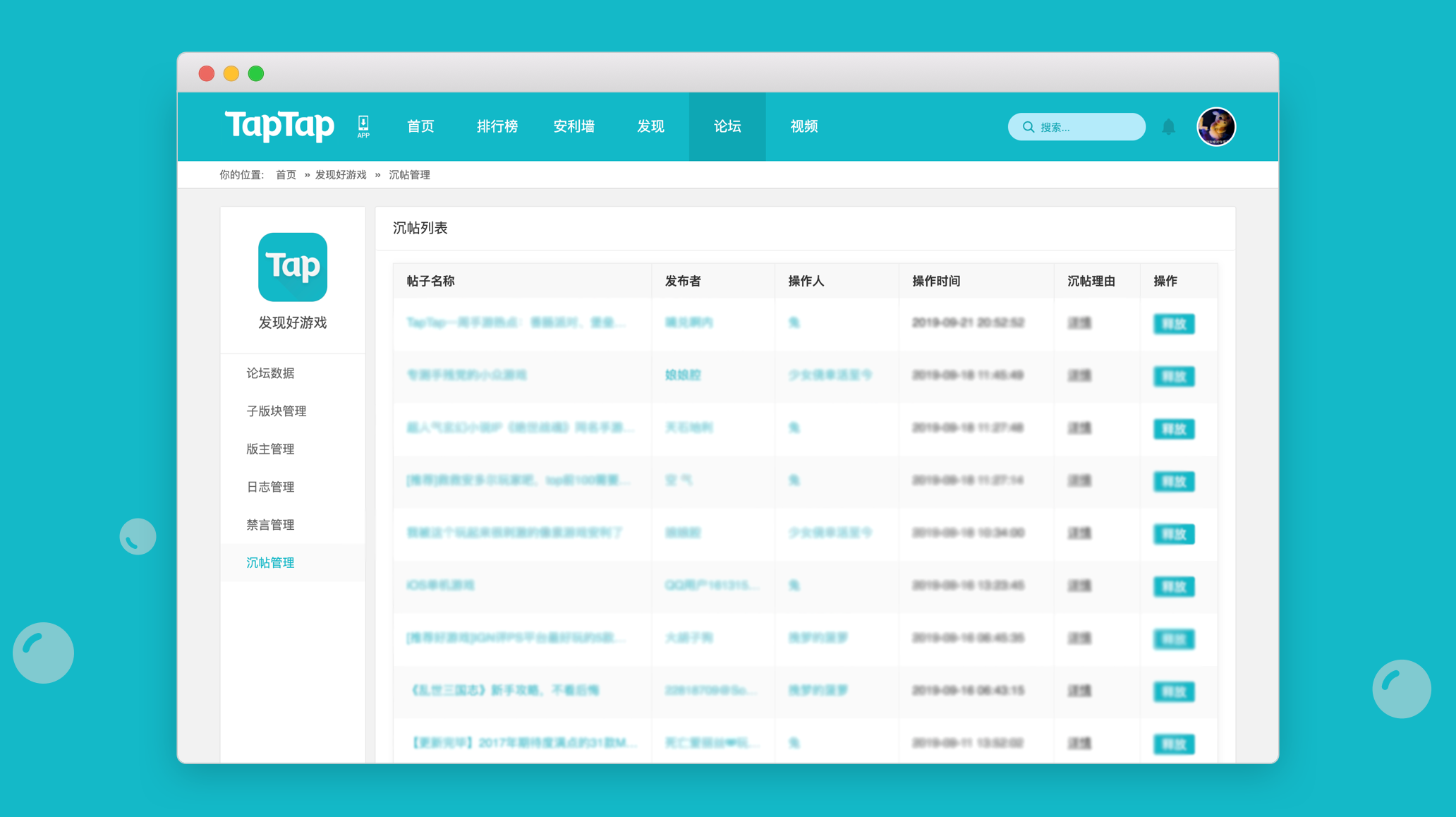Select 子版块管理 in the sidebar
The image size is (1456, 817).
click(x=277, y=411)
